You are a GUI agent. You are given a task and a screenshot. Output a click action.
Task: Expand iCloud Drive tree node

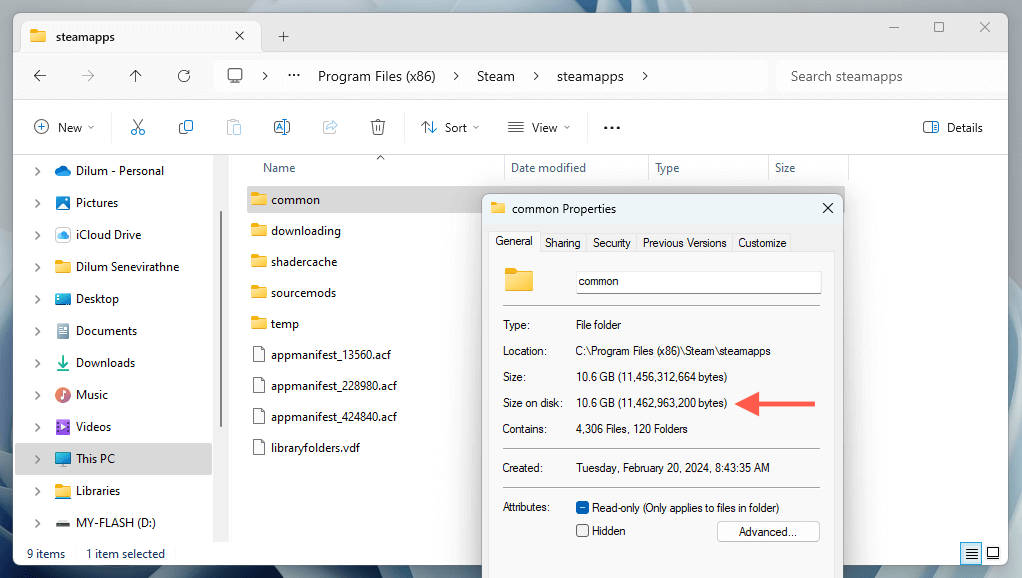click(37, 235)
